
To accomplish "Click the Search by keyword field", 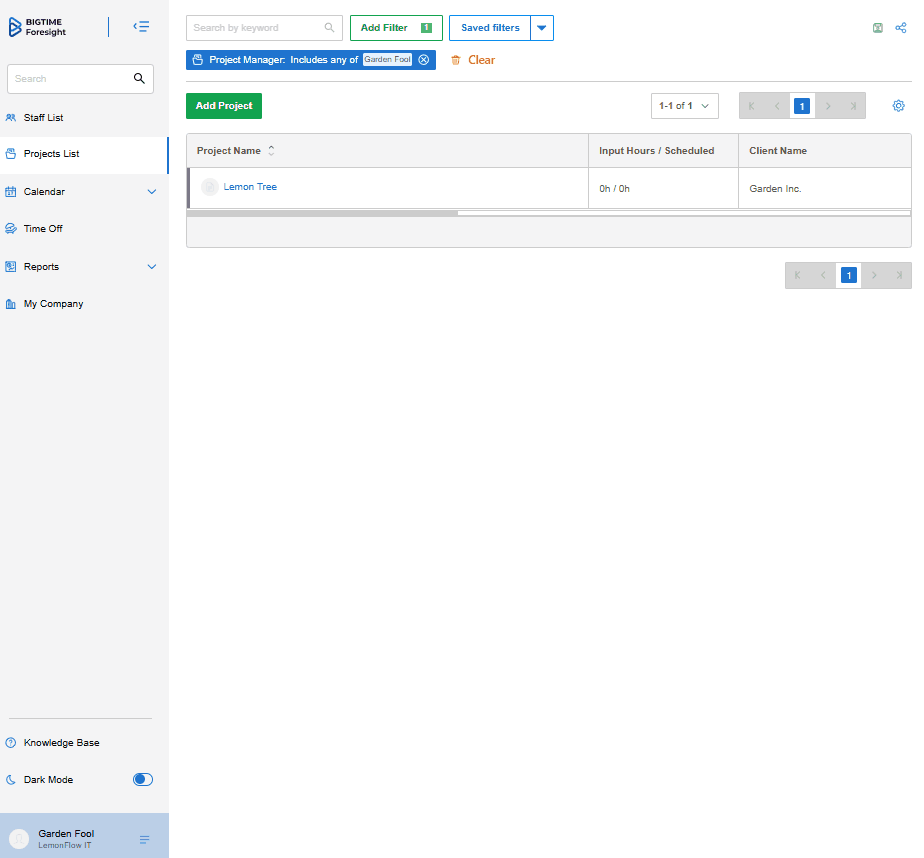I will [264, 28].
